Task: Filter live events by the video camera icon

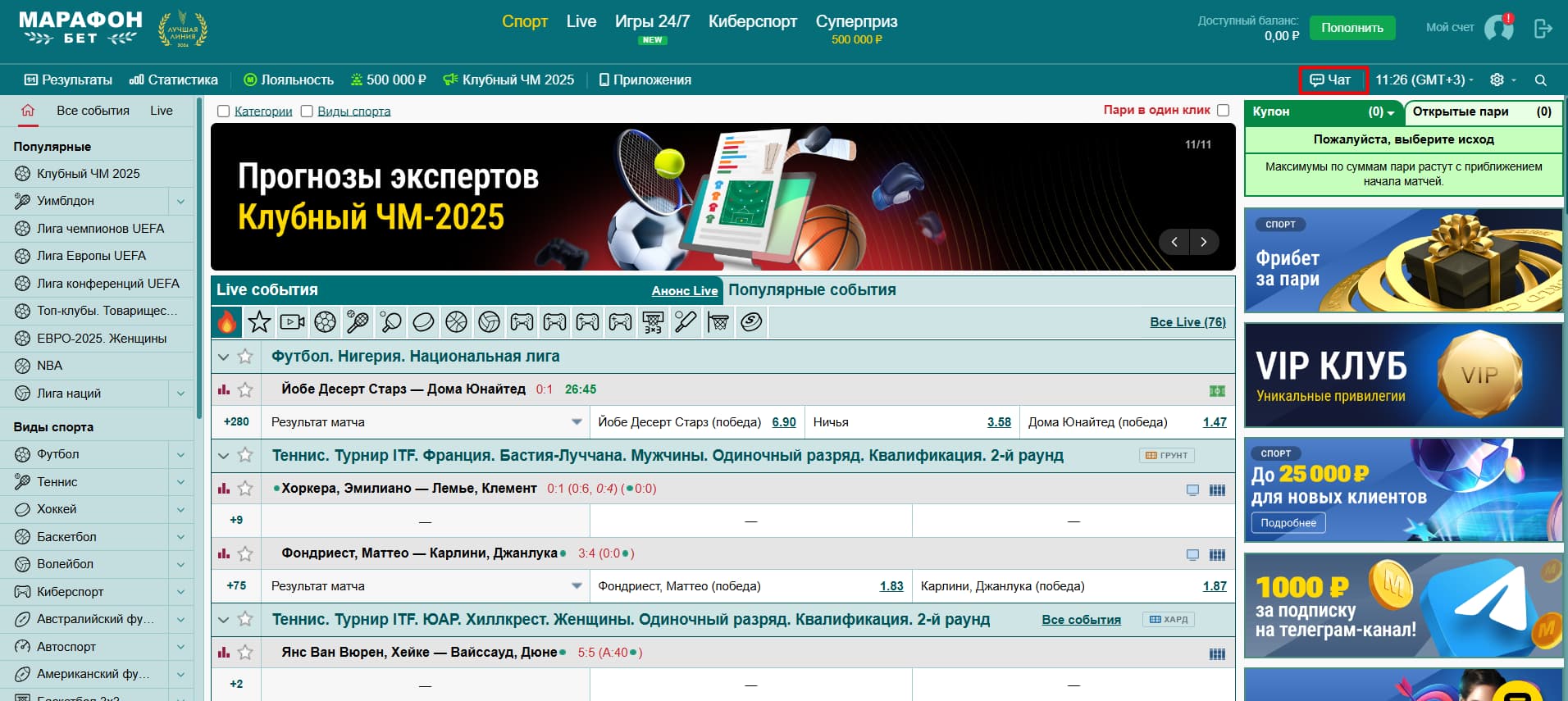Action: click(292, 322)
